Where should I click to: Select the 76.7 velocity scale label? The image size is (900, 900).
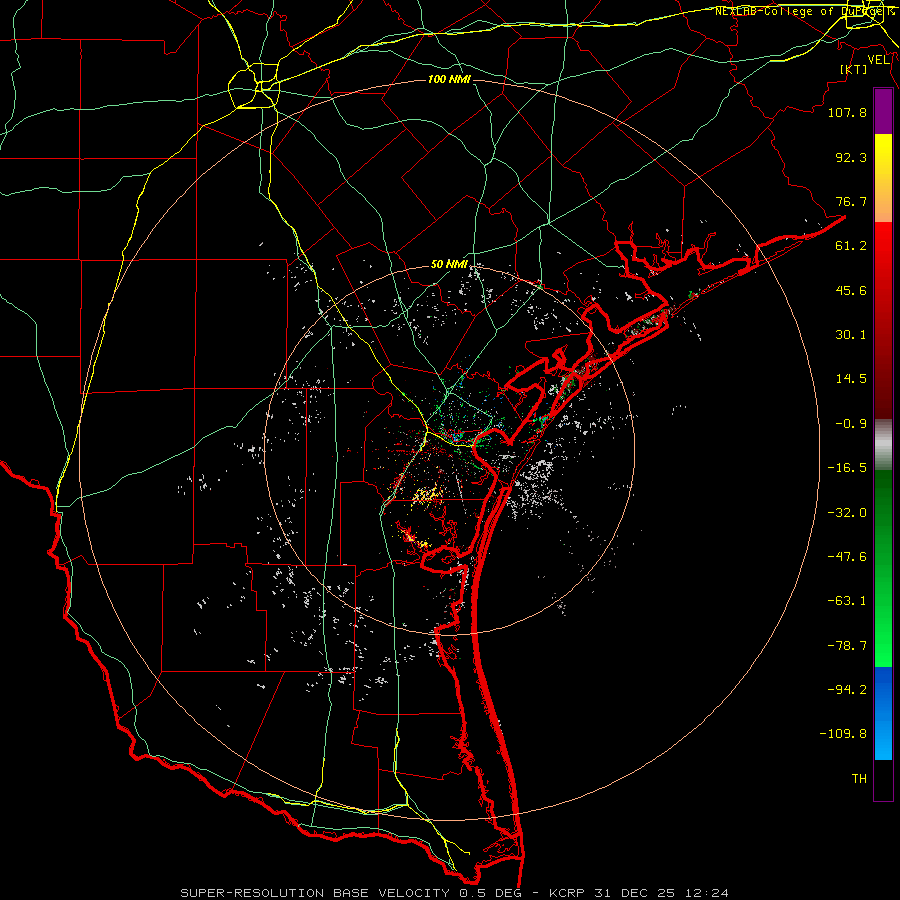coord(851,201)
